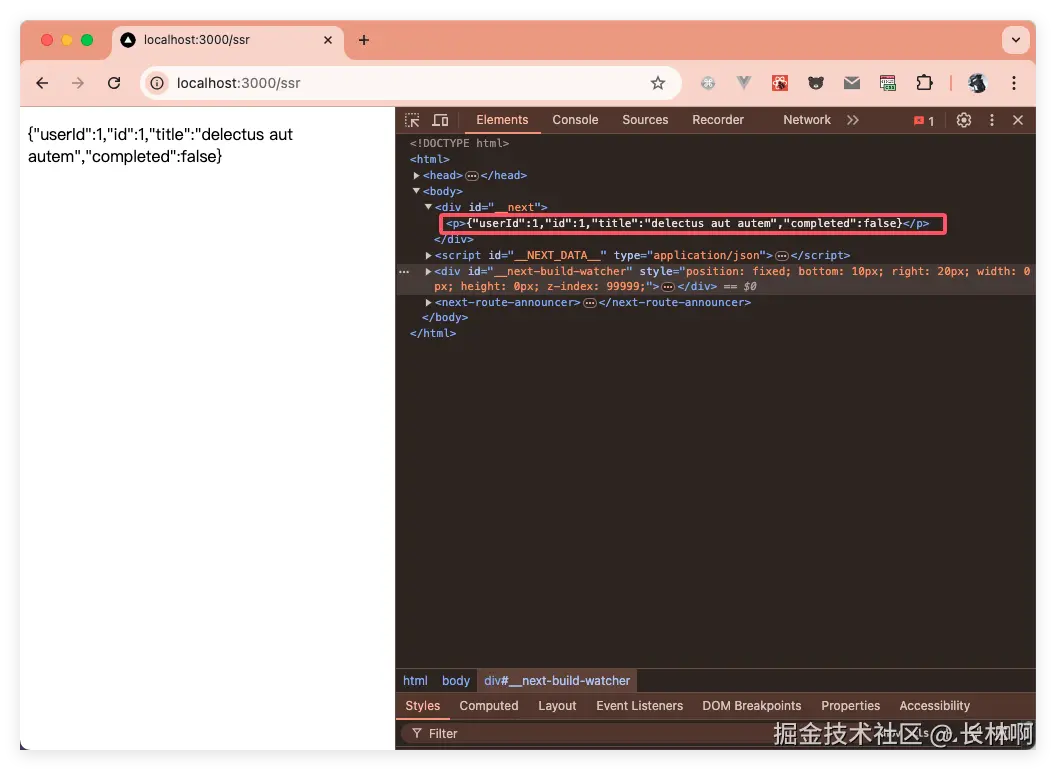This screenshot has width=1056, height=770.
Task: Click the red square extension icon
Action: pyautogui.click(x=780, y=83)
